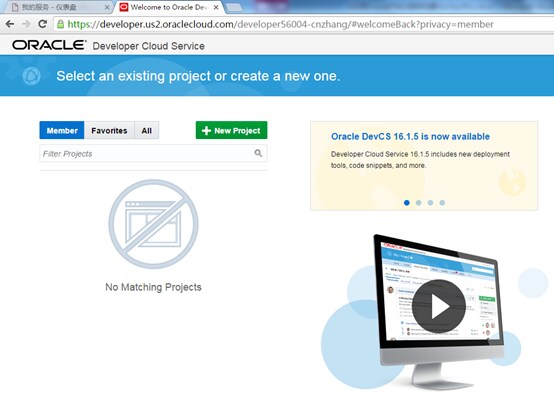Close the Welcome to Oracle tab

click(x=216, y=7)
